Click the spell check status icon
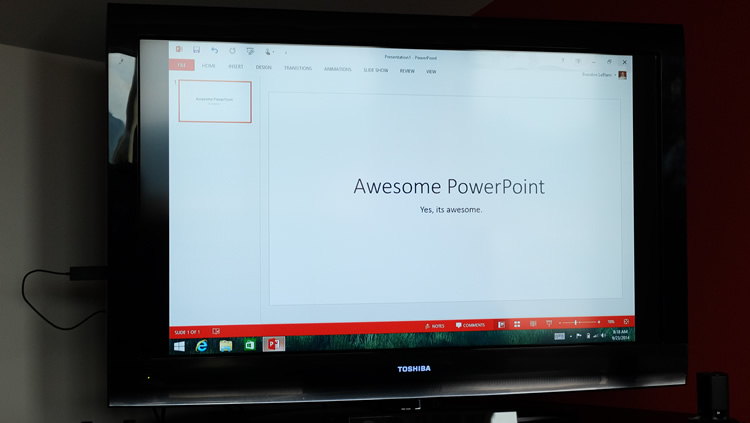The height and width of the screenshot is (423, 750). coord(216,331)
